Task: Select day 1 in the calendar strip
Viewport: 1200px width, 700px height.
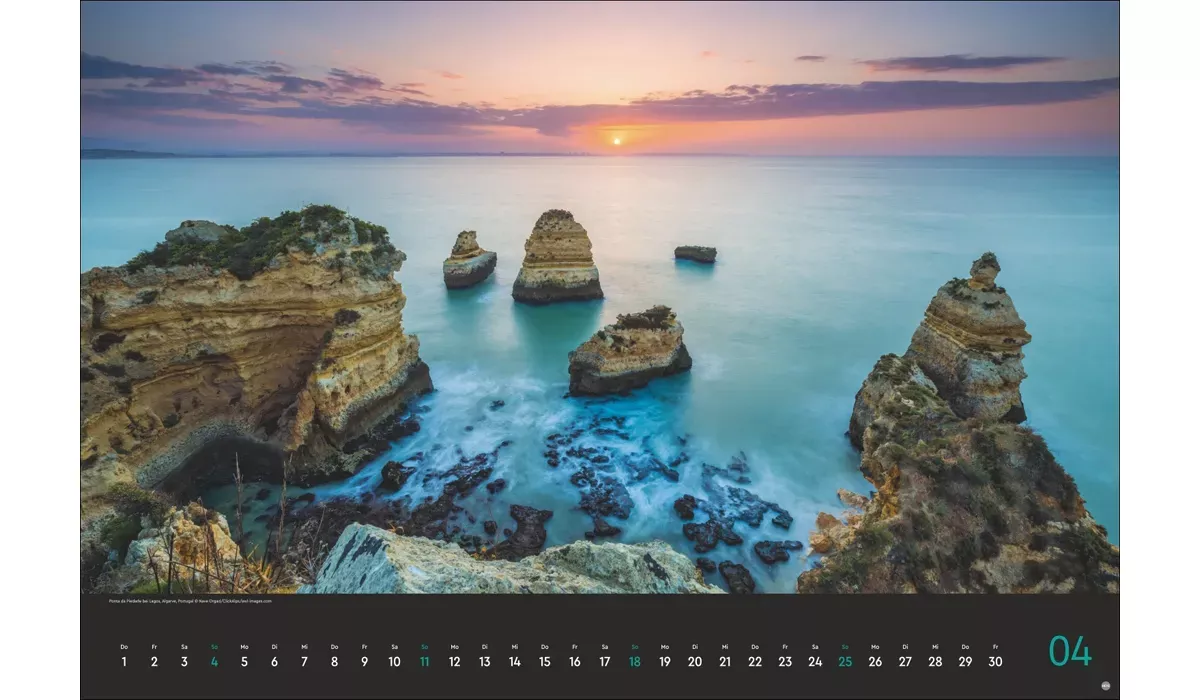Action: pos(124,661)
